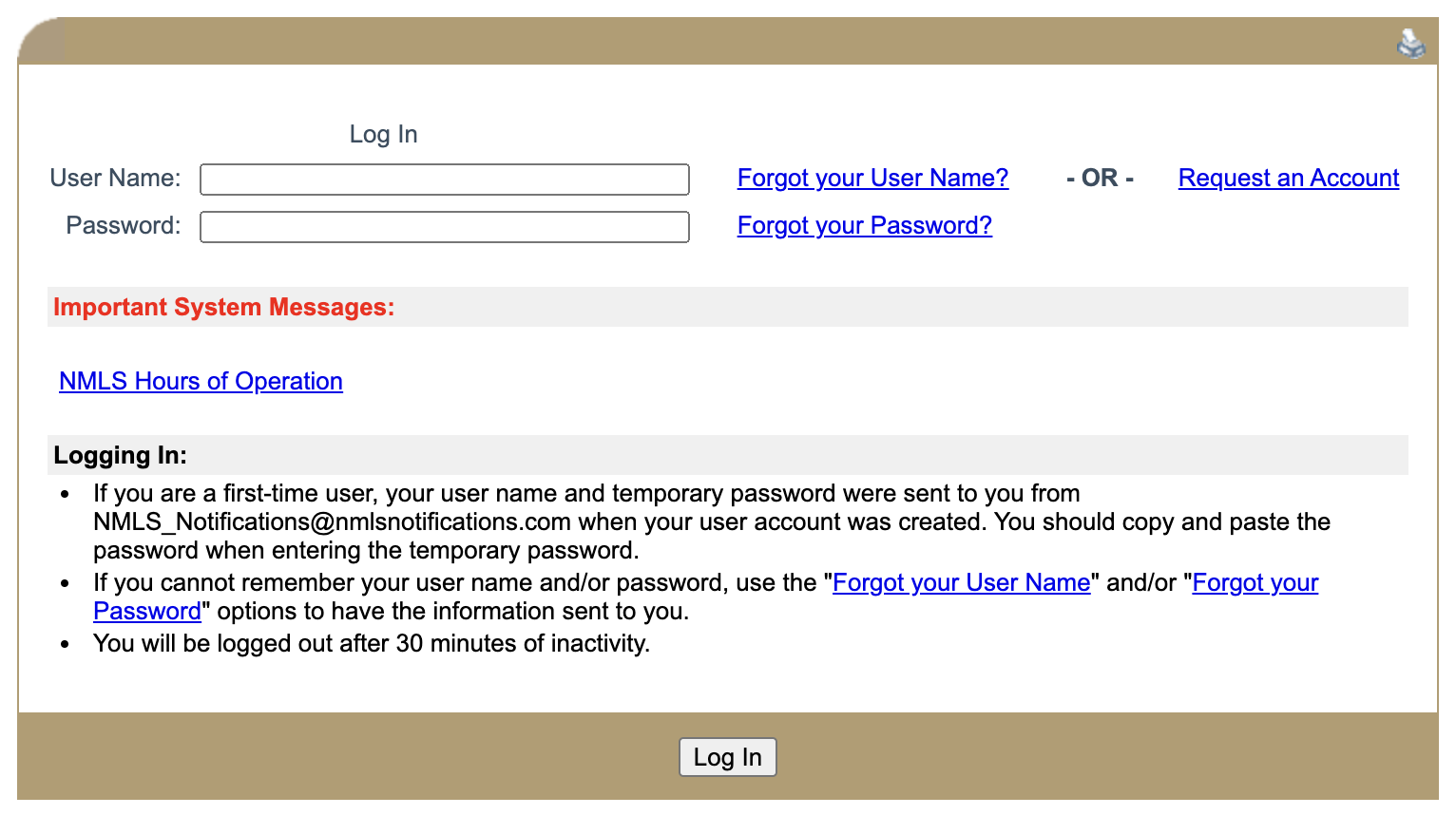Click the first-time user instruction bullet

tap(585, 494)
